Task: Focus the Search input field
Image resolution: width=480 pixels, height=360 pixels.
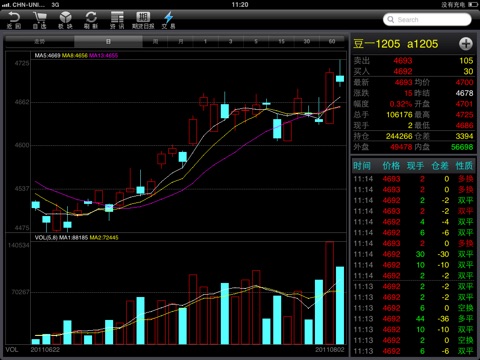Action: (x=427, y=19)
